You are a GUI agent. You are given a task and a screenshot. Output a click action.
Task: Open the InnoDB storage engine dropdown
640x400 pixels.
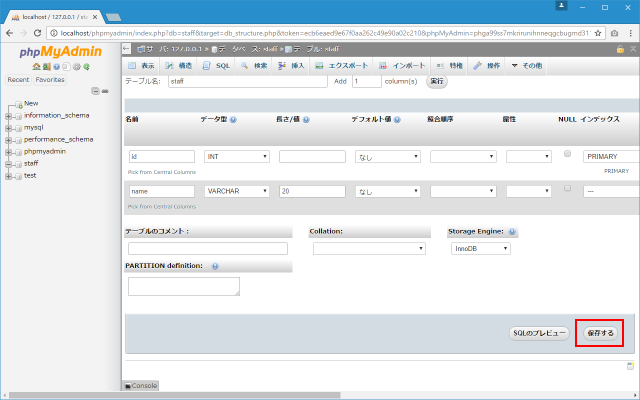click(481, 248)
